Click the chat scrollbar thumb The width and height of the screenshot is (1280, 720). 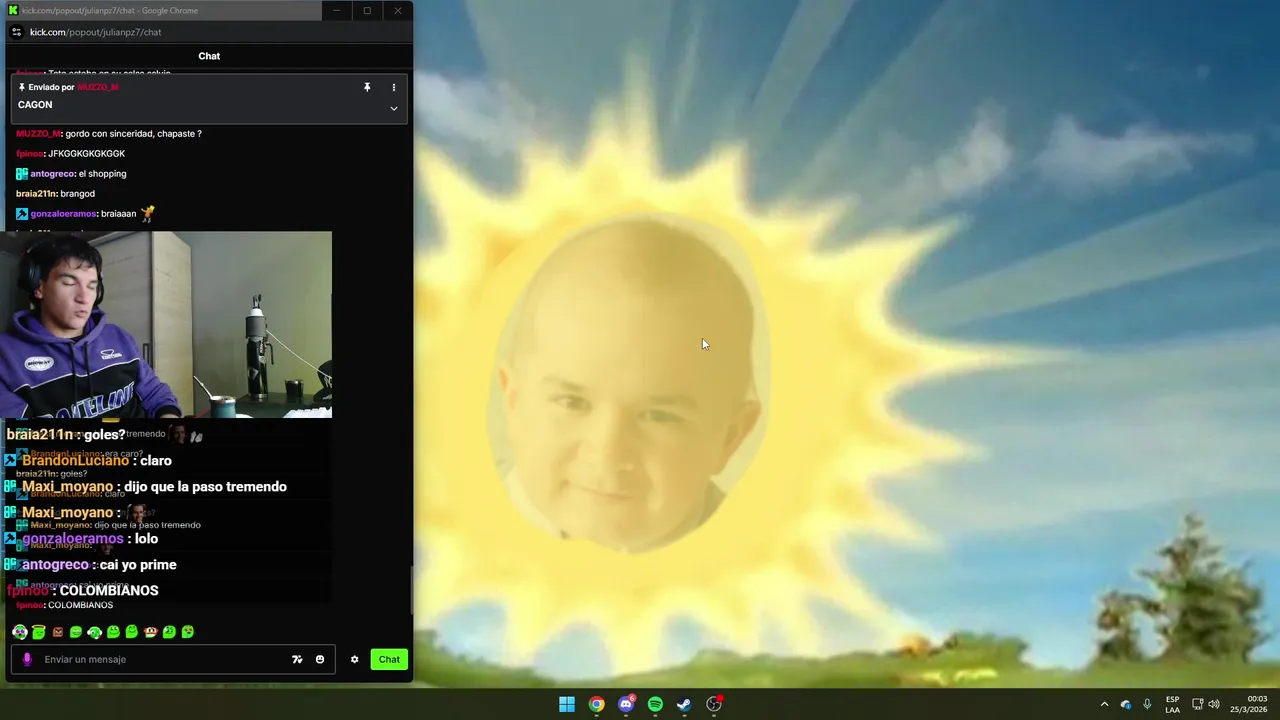(411, 591)
